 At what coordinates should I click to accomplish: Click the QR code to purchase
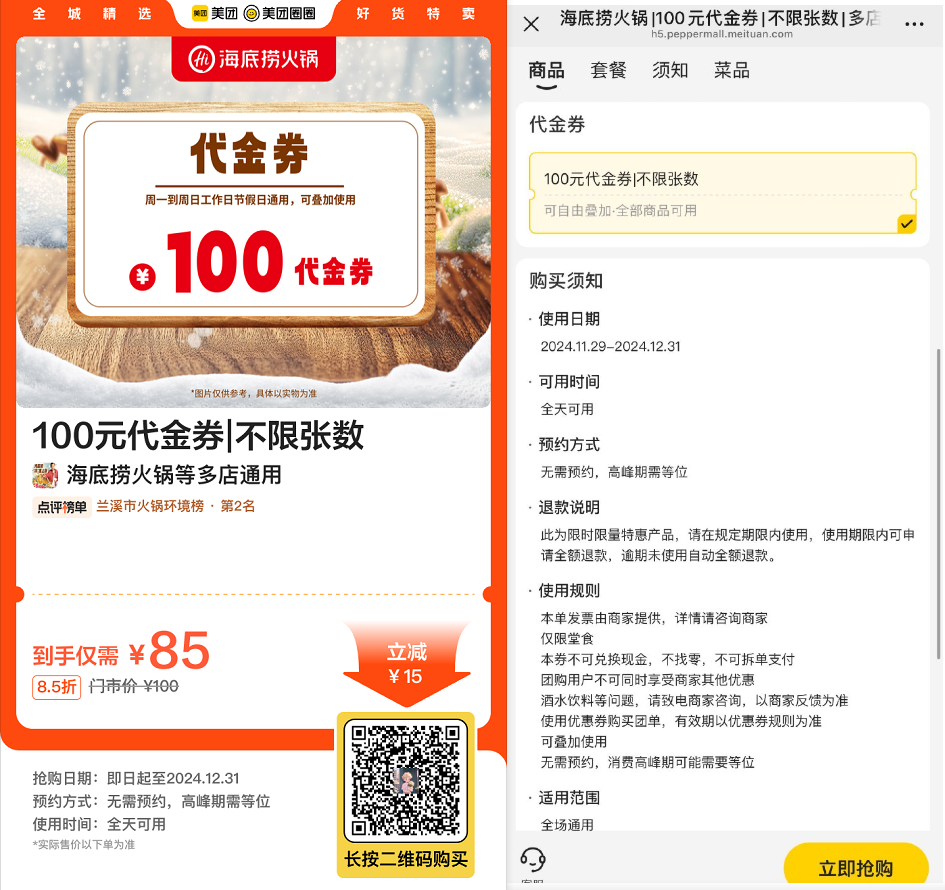point(406,780)
